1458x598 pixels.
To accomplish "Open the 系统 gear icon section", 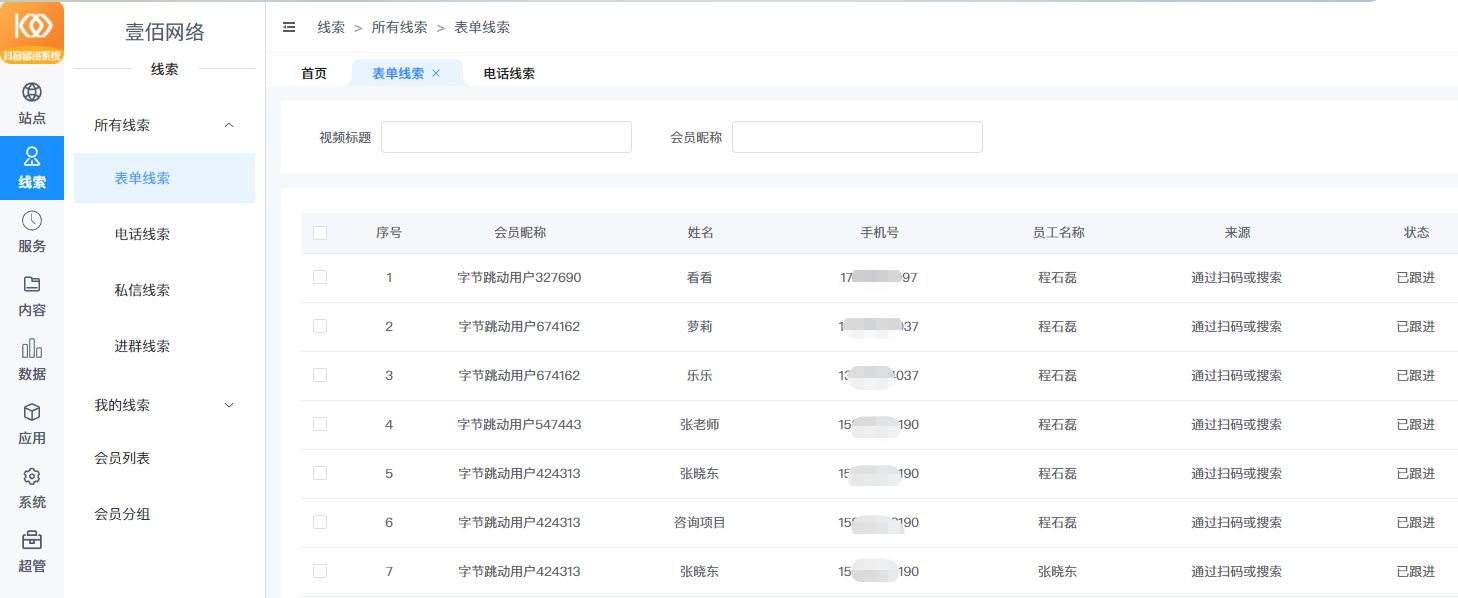I will [x=32, y=488].
